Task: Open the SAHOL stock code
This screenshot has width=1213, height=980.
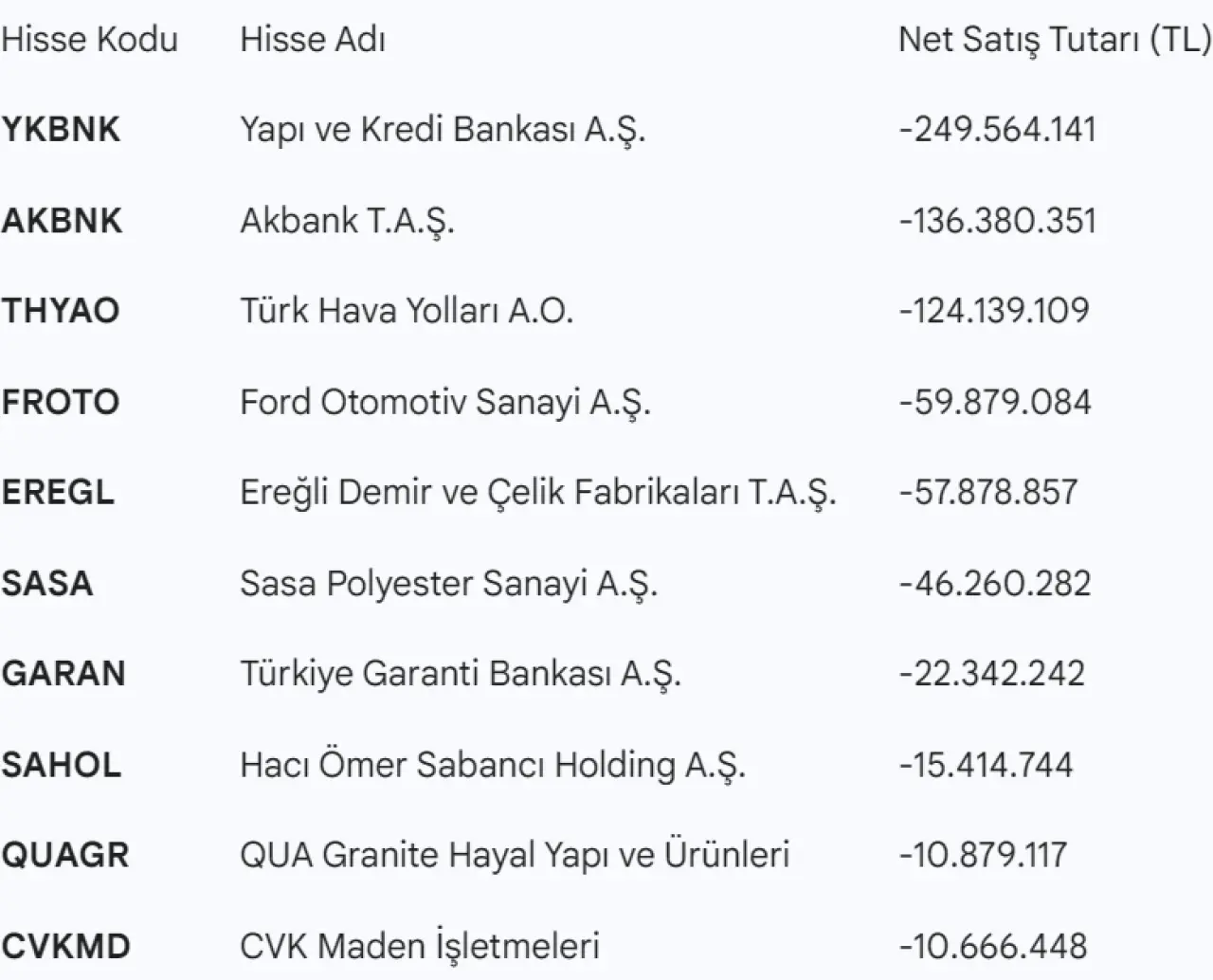Action: click(62, 765)
